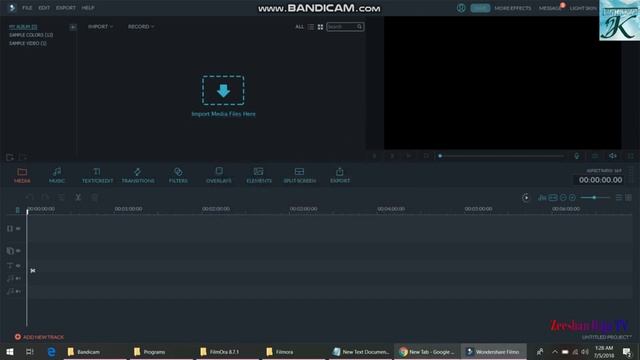
Task: Open the ALL media filter dropdown
Action: point(300,27)
